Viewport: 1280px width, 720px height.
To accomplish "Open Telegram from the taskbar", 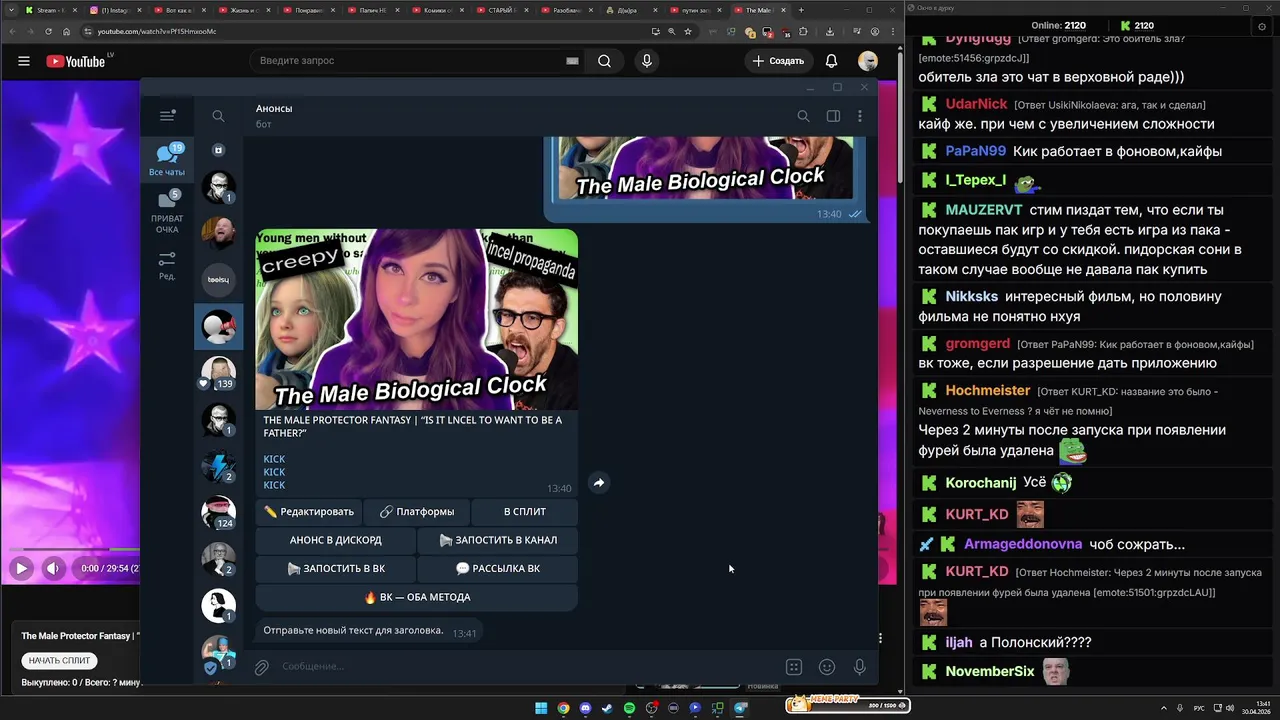I will click(x=741, y=708).
